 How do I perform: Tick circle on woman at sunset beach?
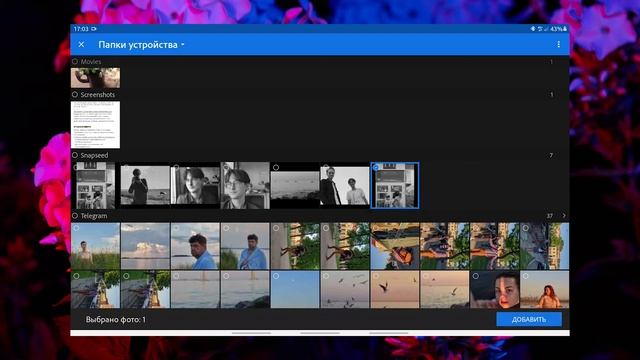click(525, 276)
